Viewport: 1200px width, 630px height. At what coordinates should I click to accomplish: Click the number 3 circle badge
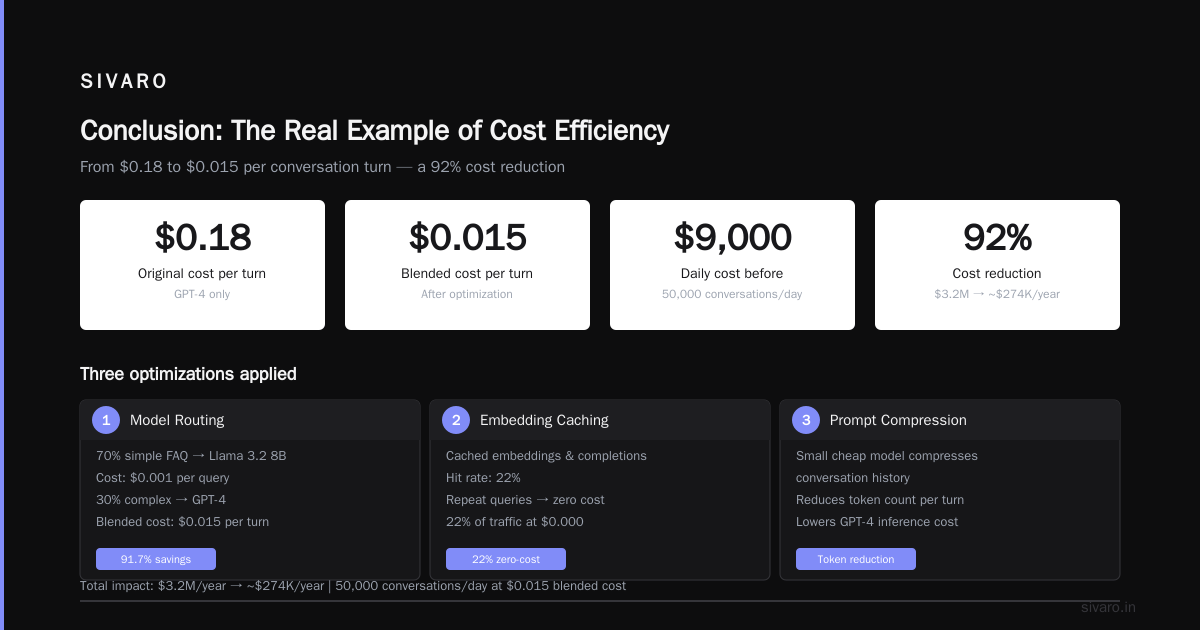pos(806,420)
